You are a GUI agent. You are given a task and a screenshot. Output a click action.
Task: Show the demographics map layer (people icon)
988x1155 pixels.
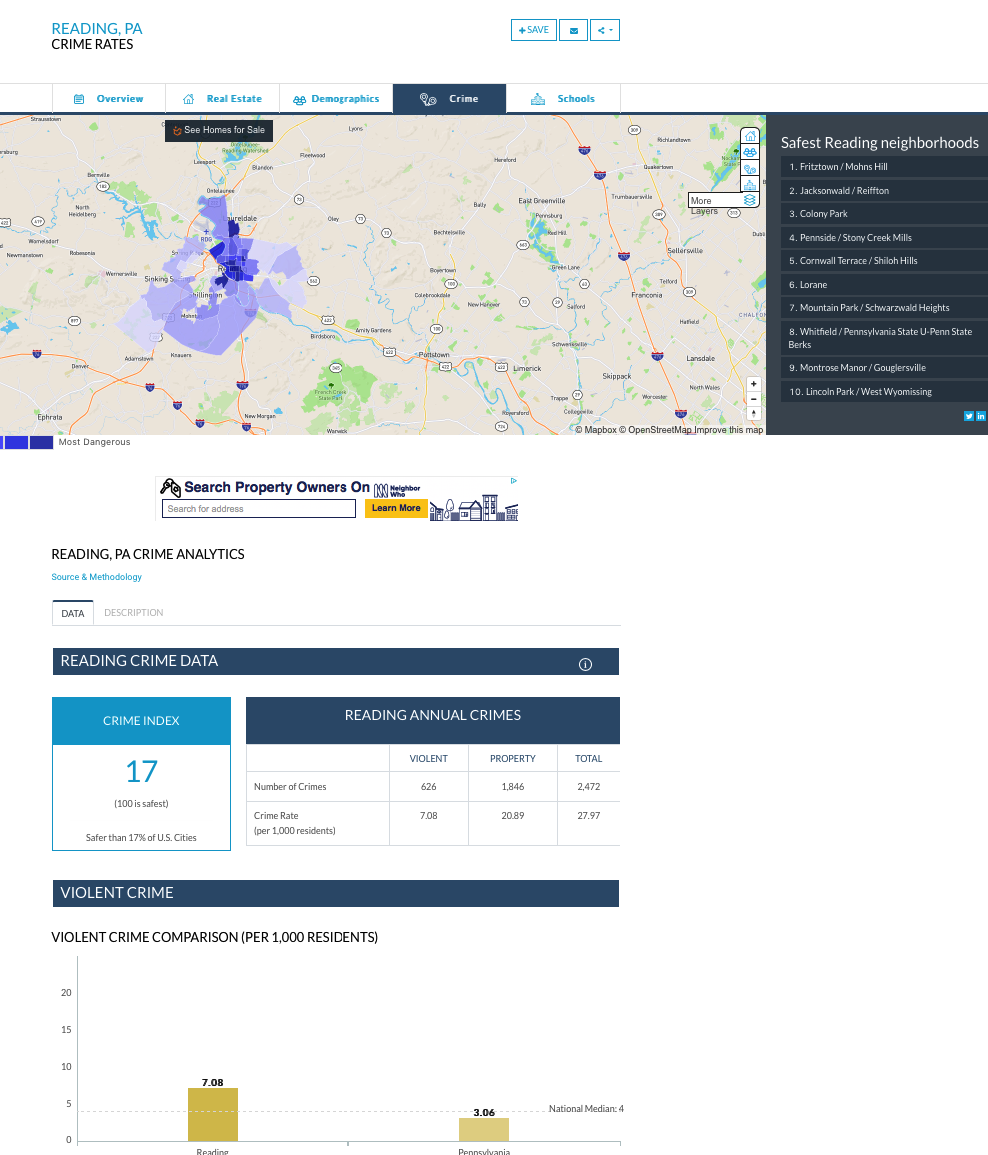point(750,152)
